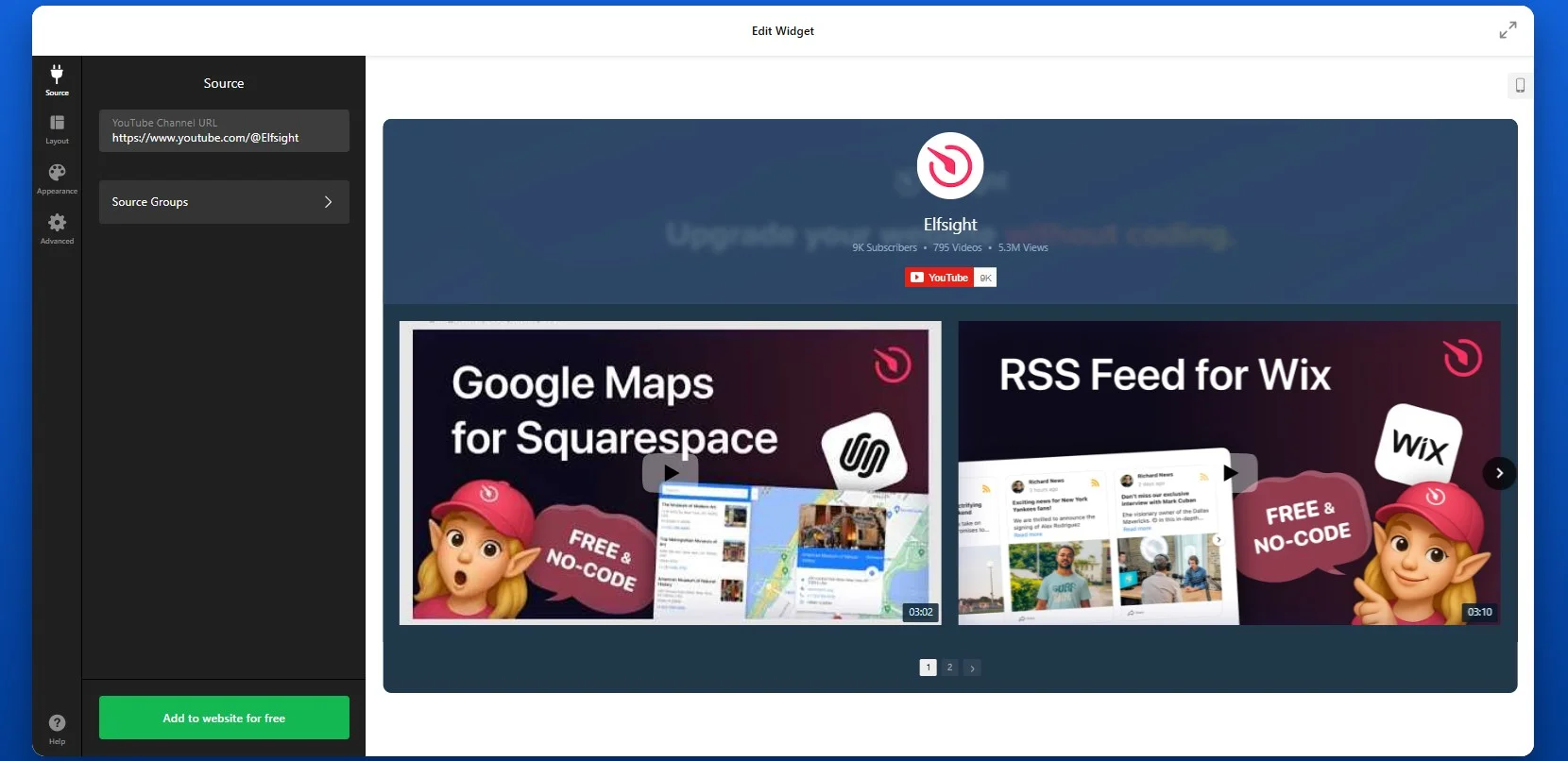
Task: Expand the Source Groups section
Action: click(x=224, y=202)
